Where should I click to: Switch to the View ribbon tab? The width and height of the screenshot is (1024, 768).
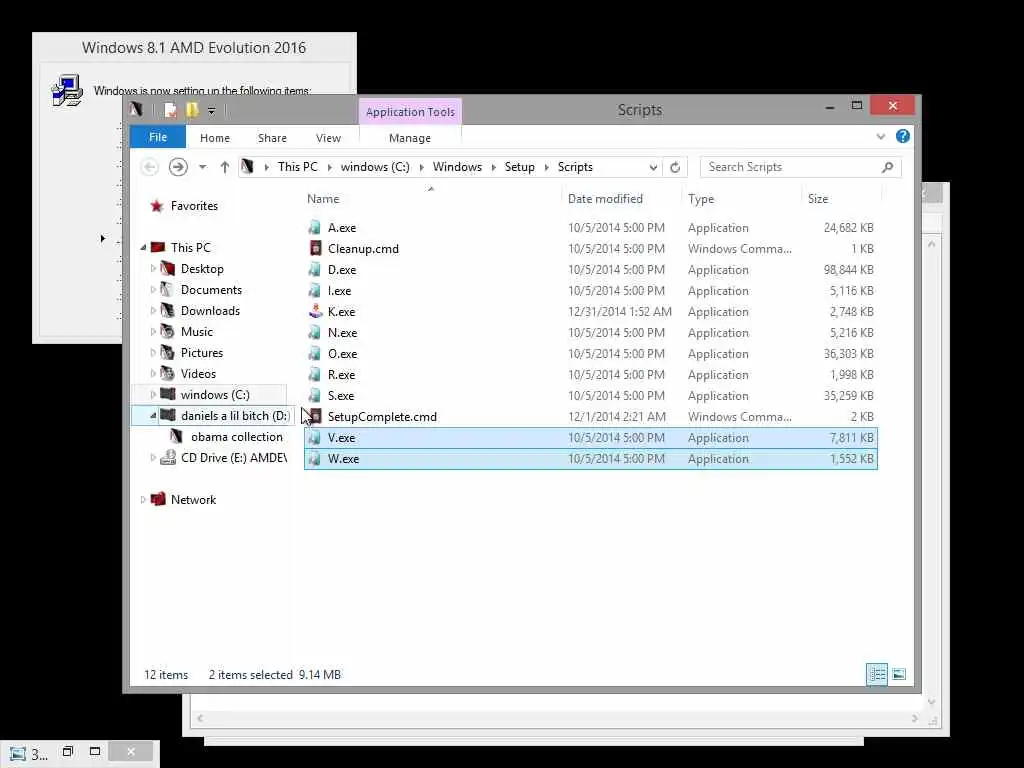tap(328, 138)
